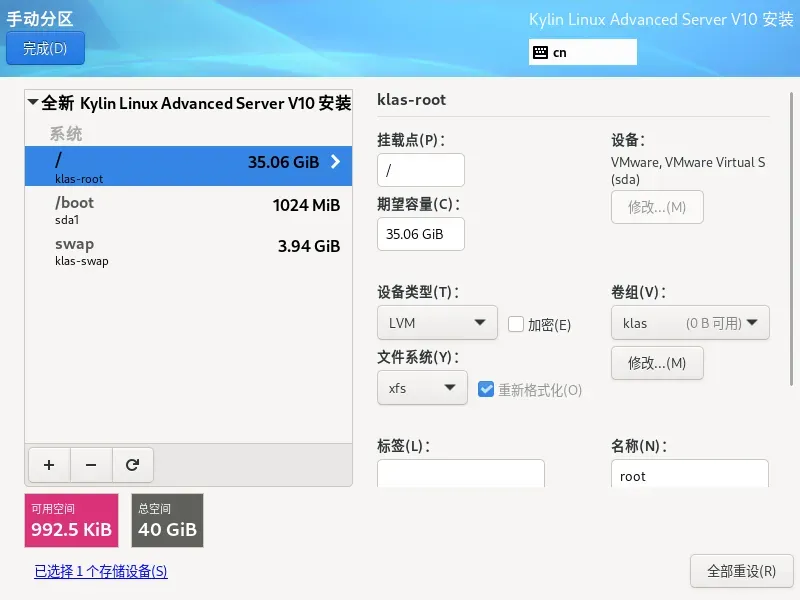Screen dimensions: 800x600
Task: Open the klas volume group dropdown
Action: coord(690,323)
